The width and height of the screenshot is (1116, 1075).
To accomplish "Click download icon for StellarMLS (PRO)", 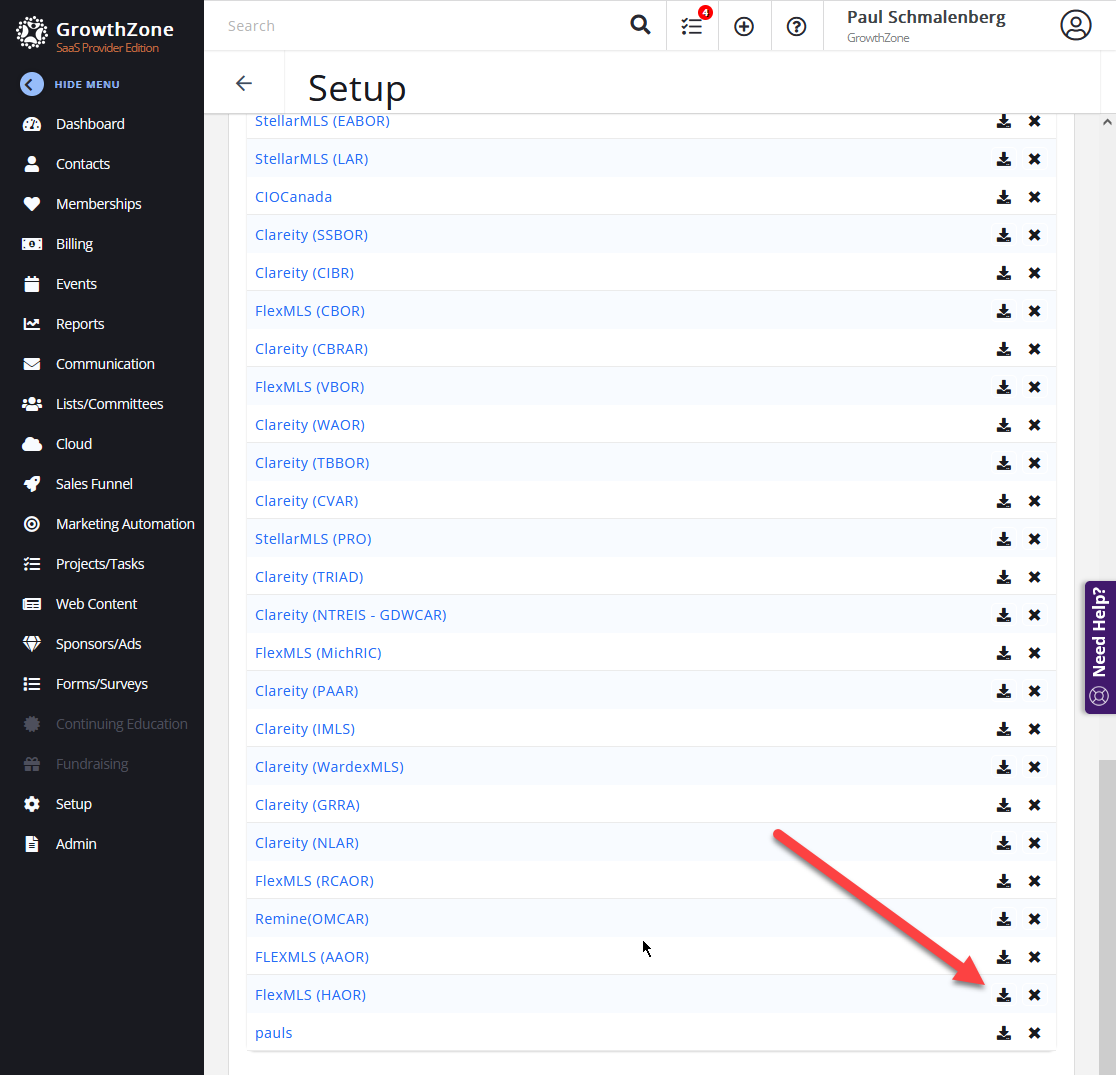I will [x=1003, y=539].
